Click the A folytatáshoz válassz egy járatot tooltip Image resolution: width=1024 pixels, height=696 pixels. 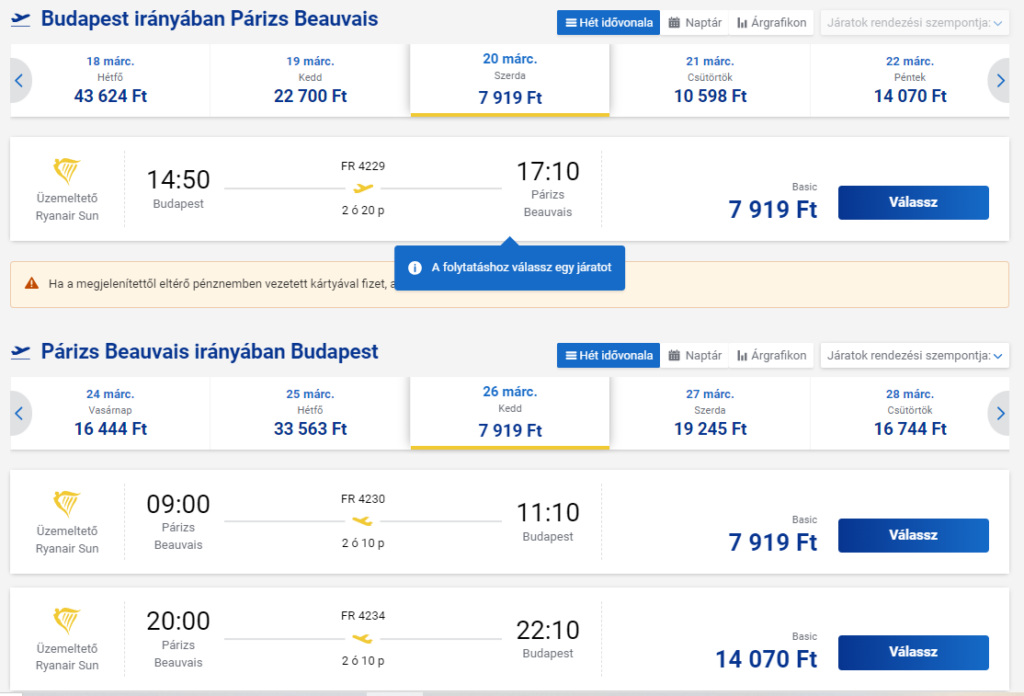[509, 268]
